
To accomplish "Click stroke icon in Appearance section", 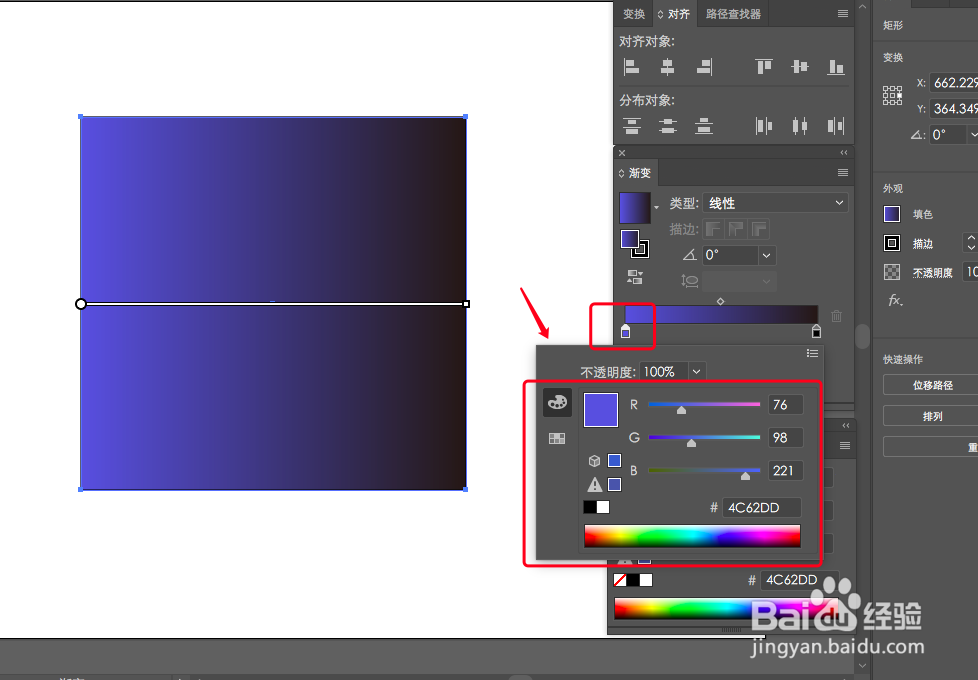I will [892, 243].
